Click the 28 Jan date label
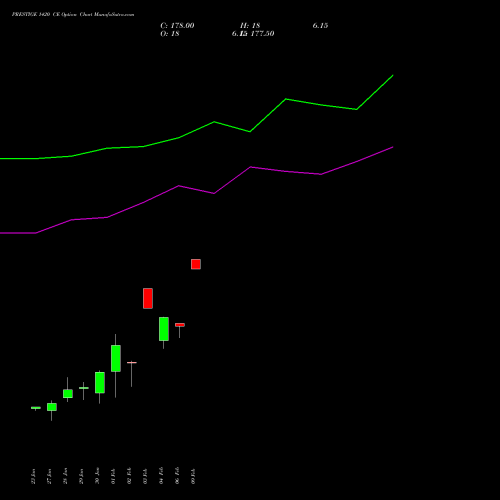This screenshot has height=500, width=500. [x=65, y=477]
